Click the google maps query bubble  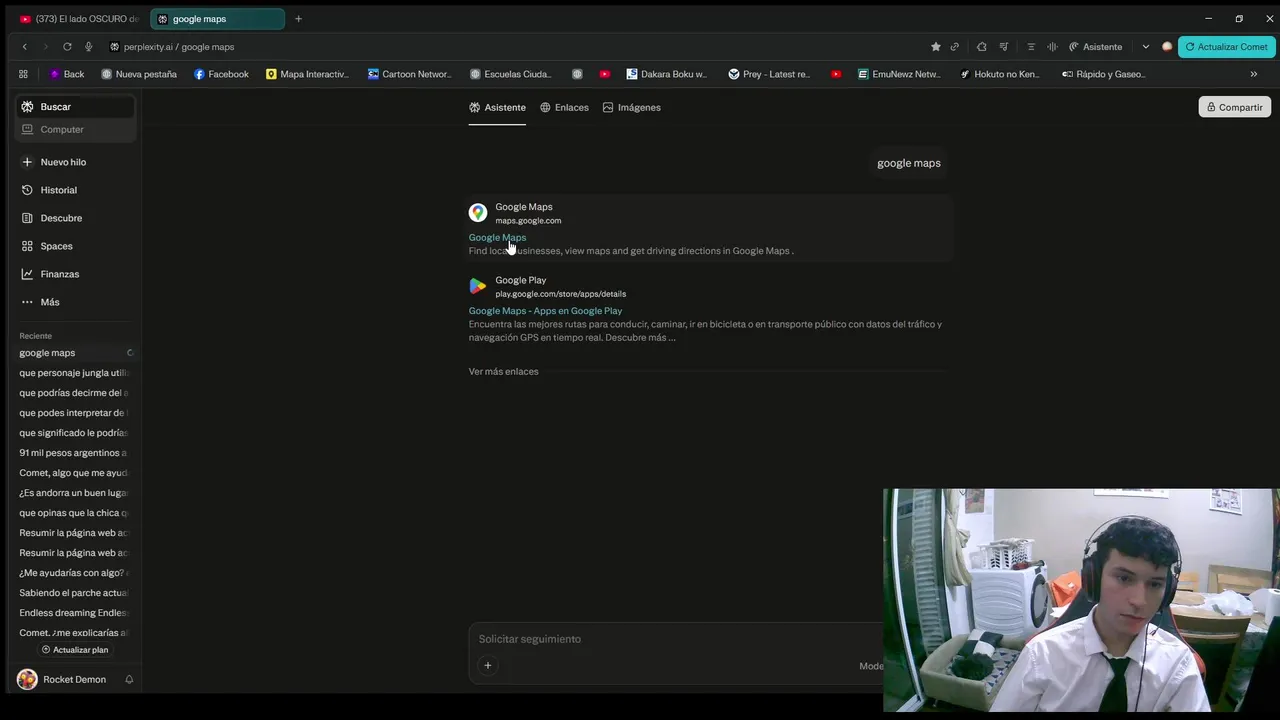[x=909, y=163]
